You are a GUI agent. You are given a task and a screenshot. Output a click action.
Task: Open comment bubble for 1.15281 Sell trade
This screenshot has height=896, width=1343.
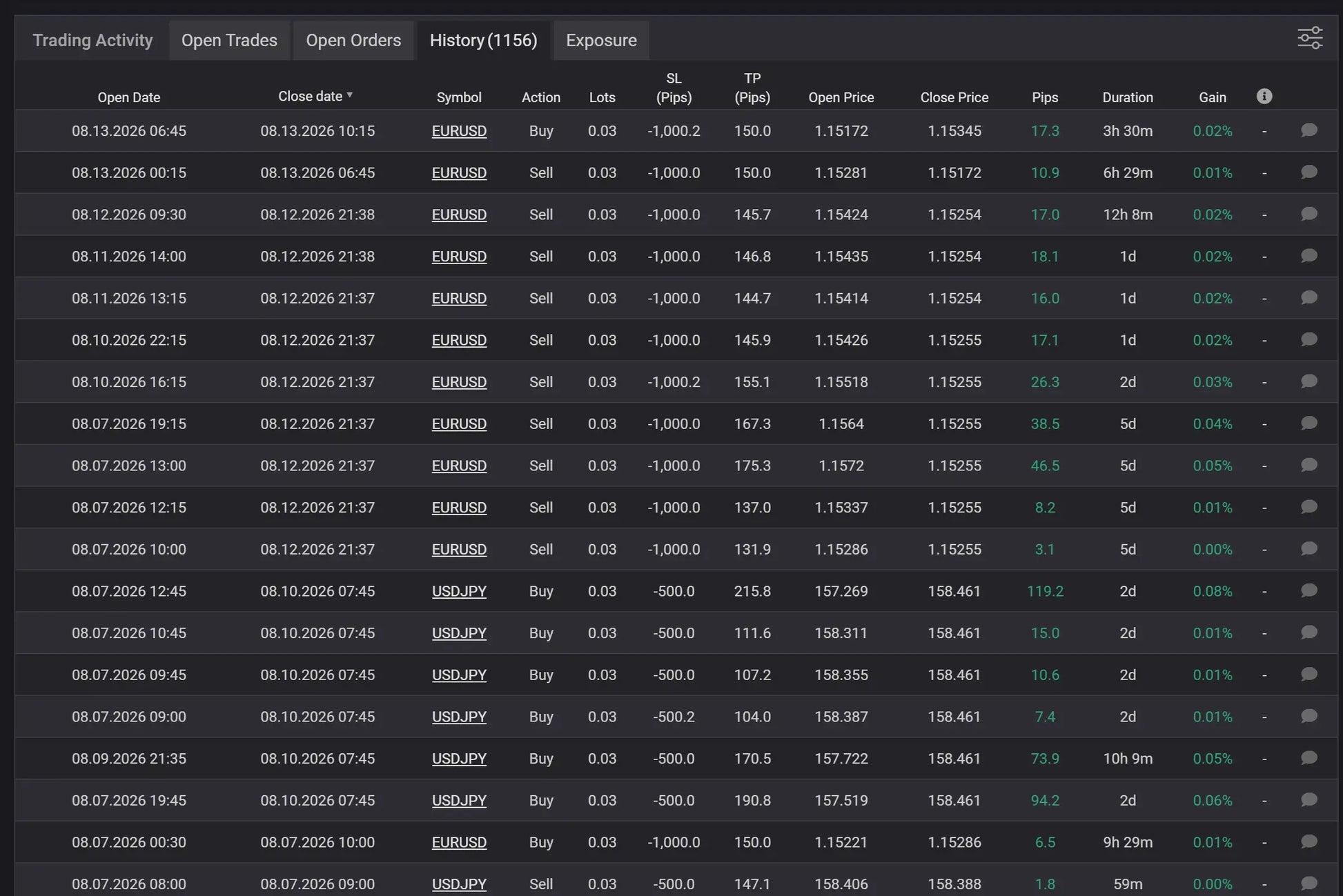tap(1308, 172)
